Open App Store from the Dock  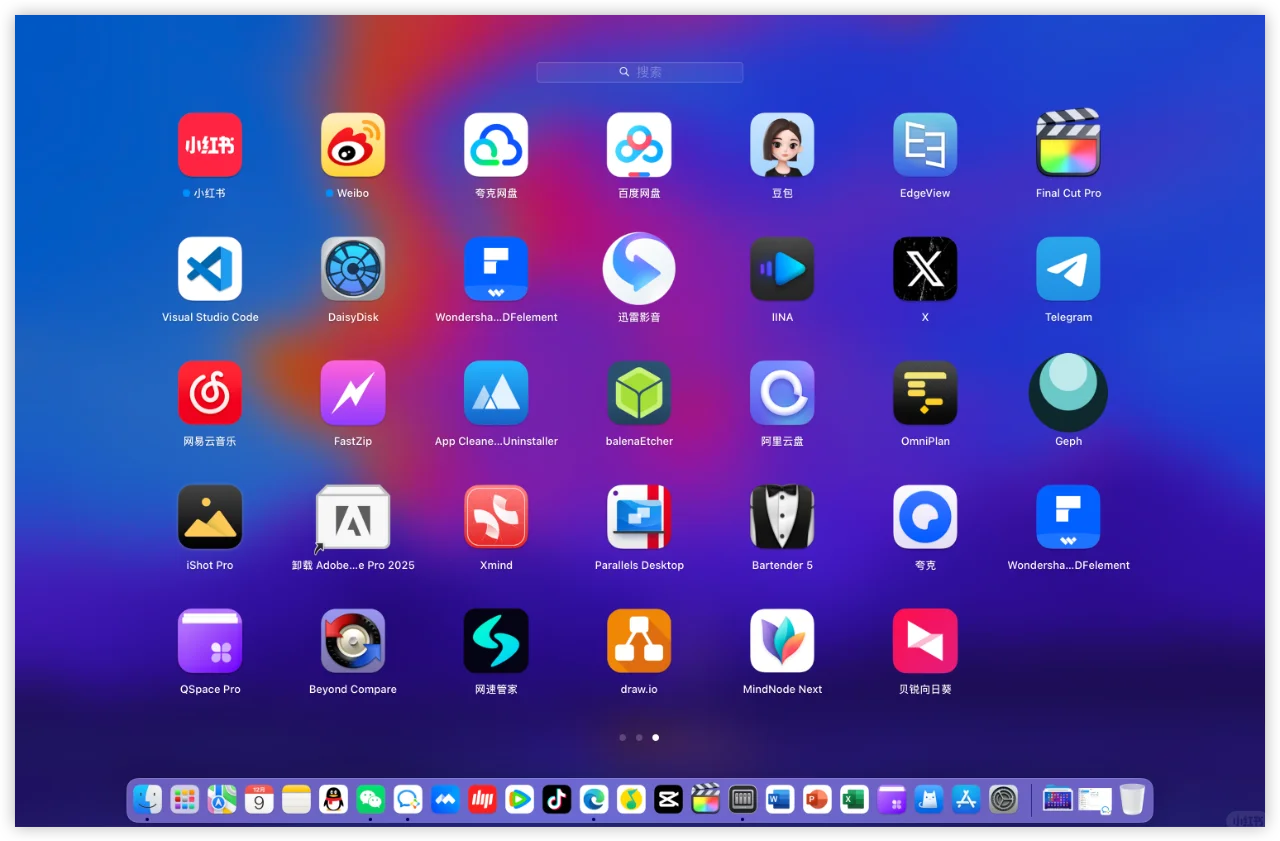[966, 799]
